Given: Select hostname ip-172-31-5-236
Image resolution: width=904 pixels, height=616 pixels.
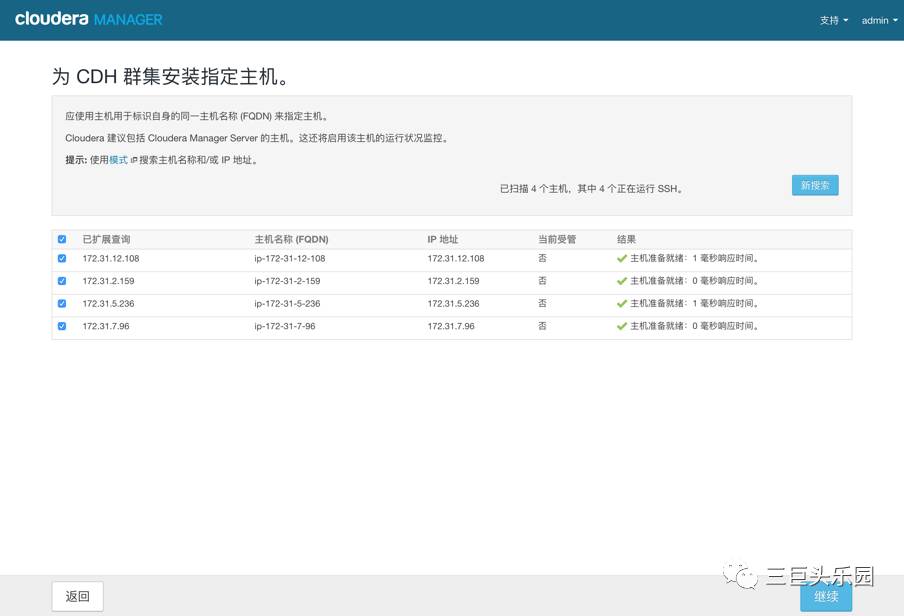Looking at the screenshot, I should coord(287,303).
